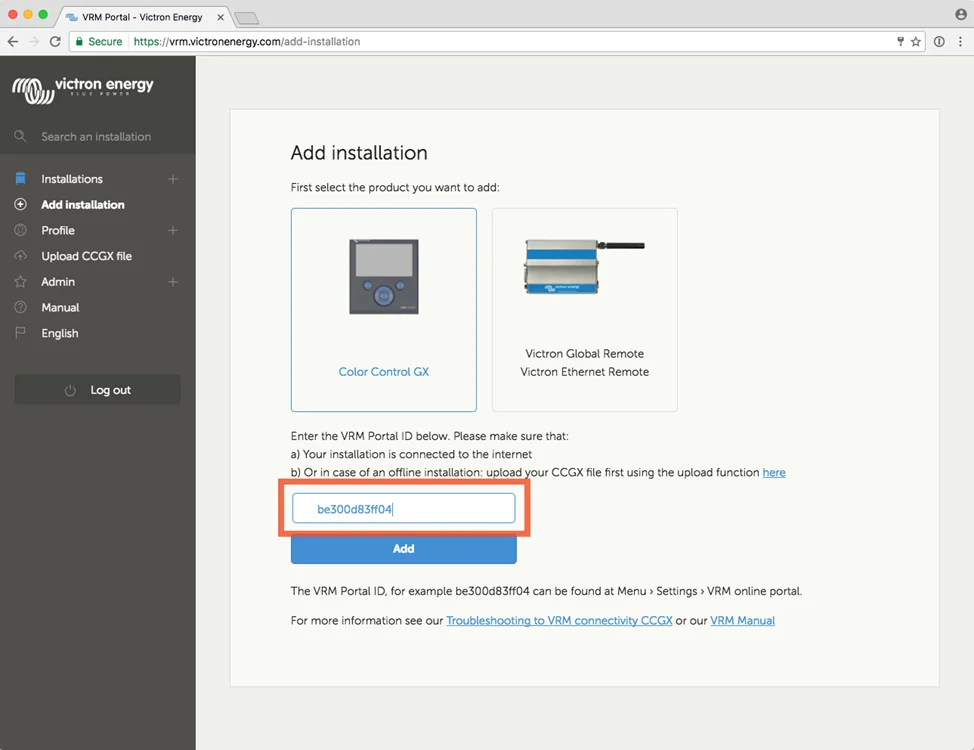Image resolution: width=974 pixels, height=750 pixels.
Task: Click the Add installation heading
Action: click(x=359, y=153)
